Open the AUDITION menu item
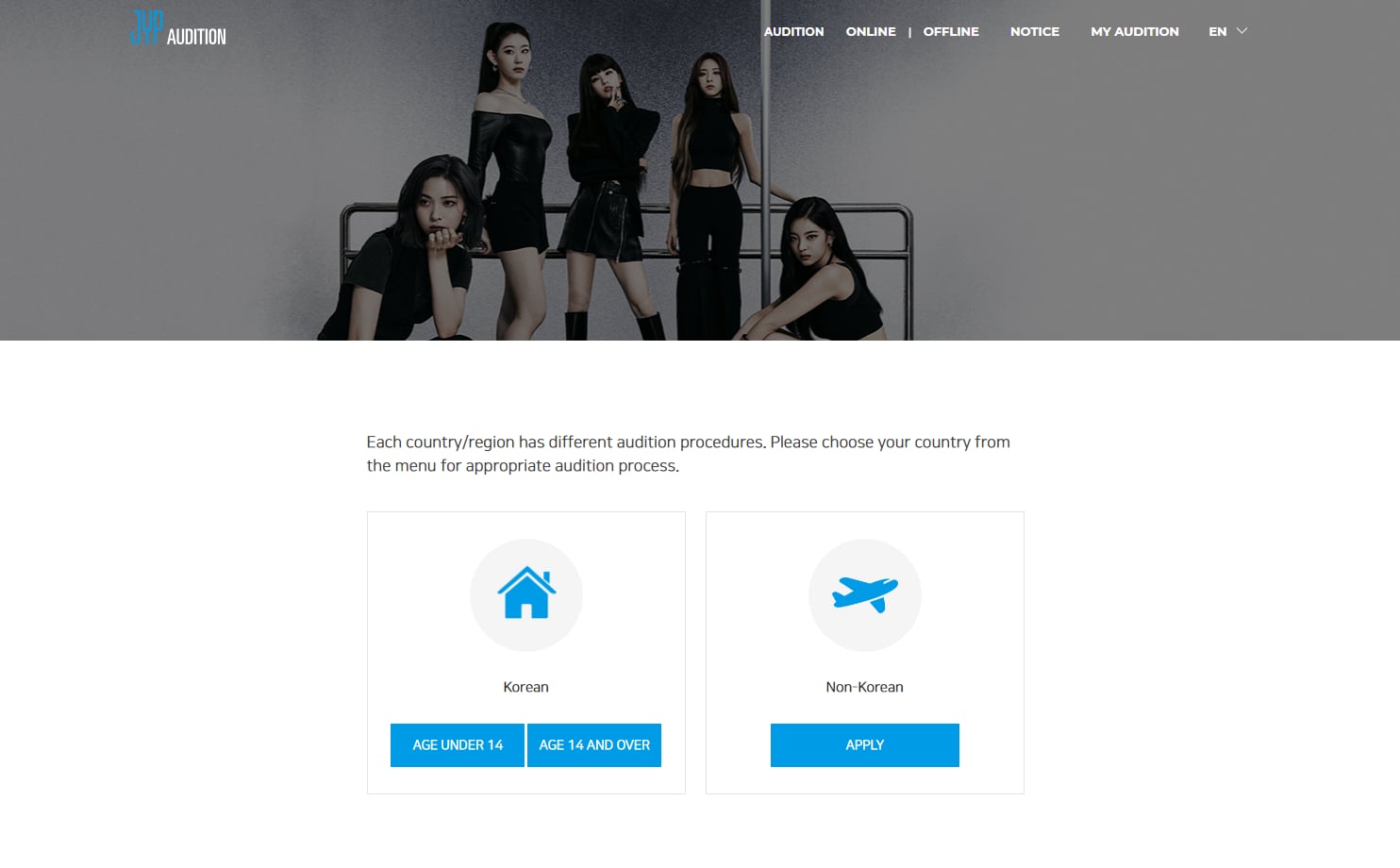The image size is (1400, 868). [793, 31]
